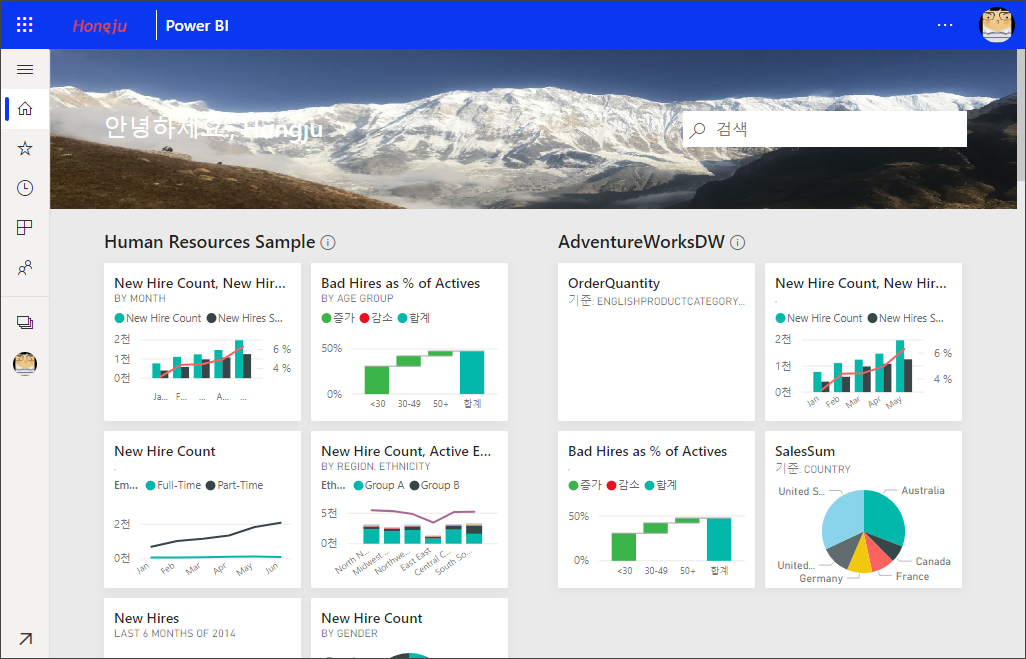
Task: Show info for Human Resources Sample
Action: point(328,243)
